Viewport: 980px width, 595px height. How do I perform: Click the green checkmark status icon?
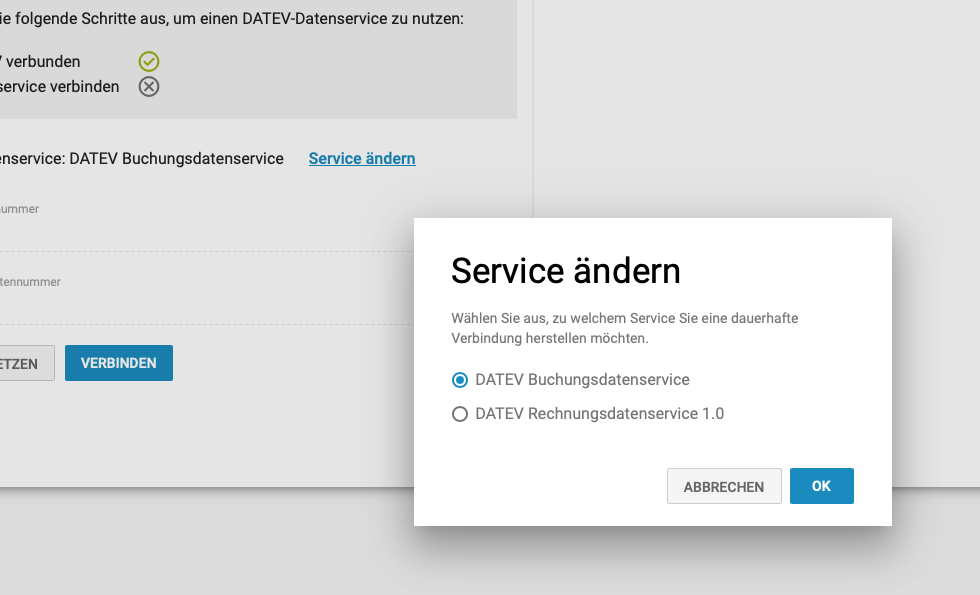[149, 61]
